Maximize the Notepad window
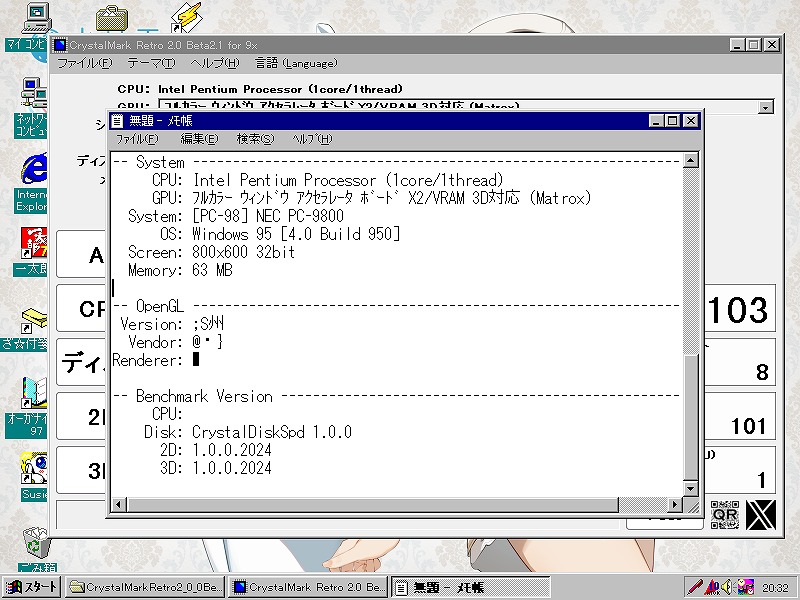This screenshot has height=600, width=800. [x=672, y=121]
